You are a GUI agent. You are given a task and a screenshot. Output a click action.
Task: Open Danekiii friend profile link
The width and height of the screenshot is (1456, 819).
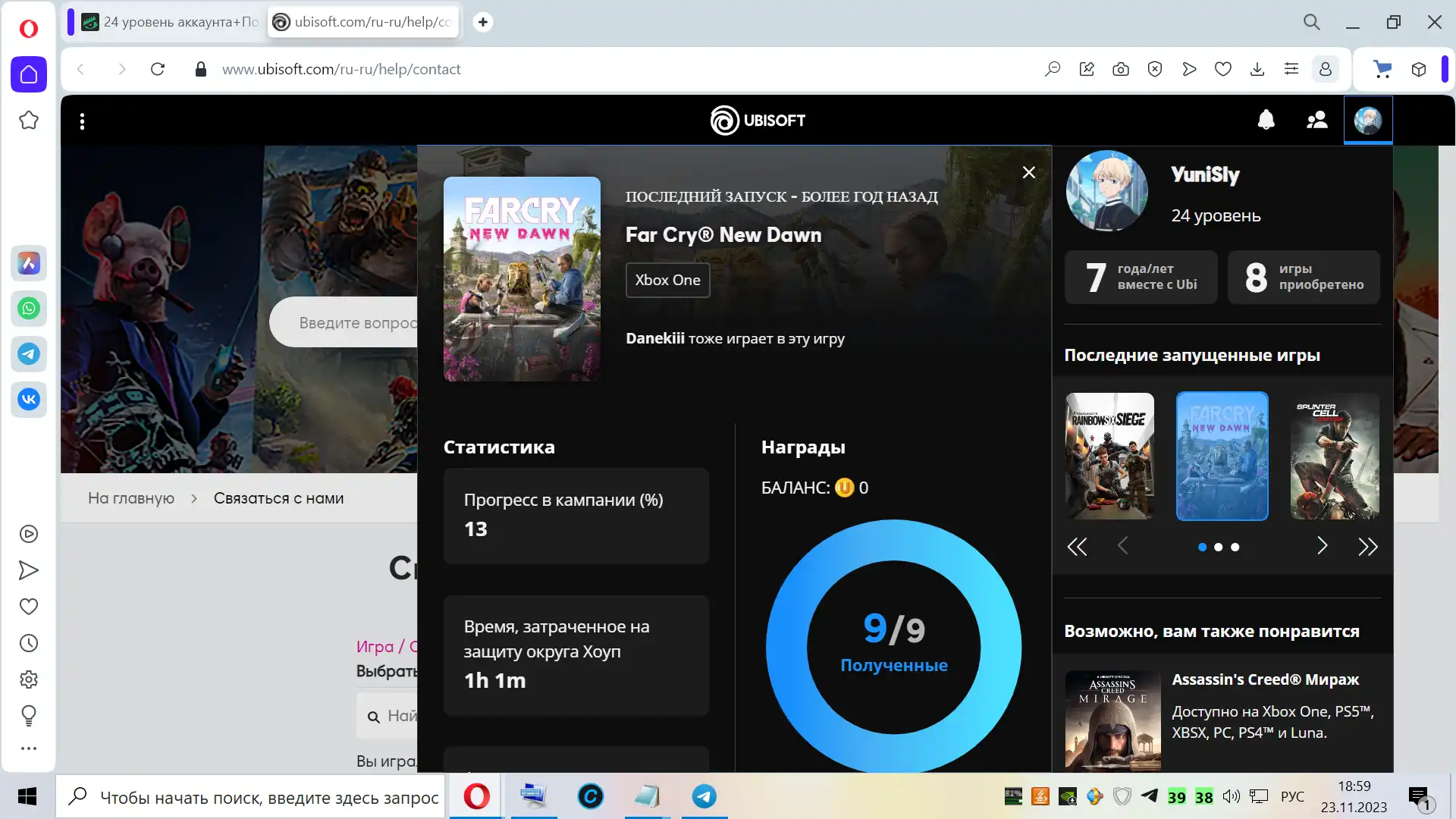[655, 338]
